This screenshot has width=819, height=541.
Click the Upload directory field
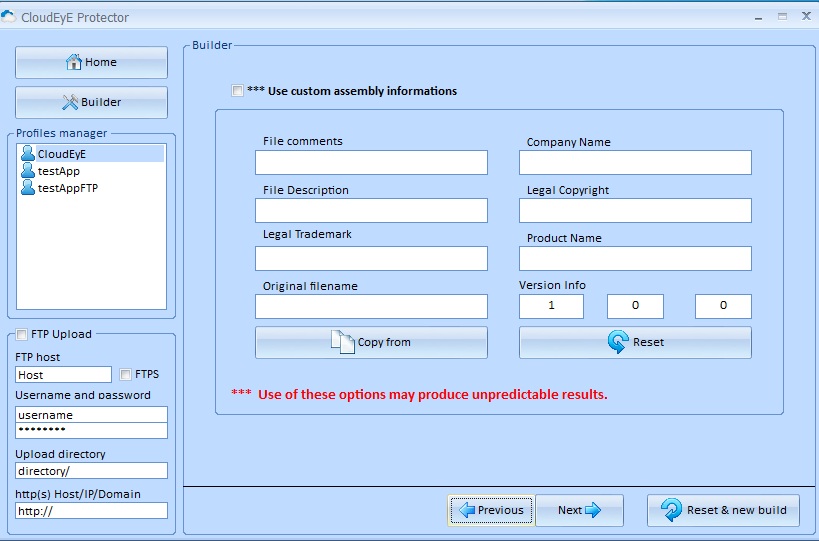pyautogui.click(x=91, y=471)
